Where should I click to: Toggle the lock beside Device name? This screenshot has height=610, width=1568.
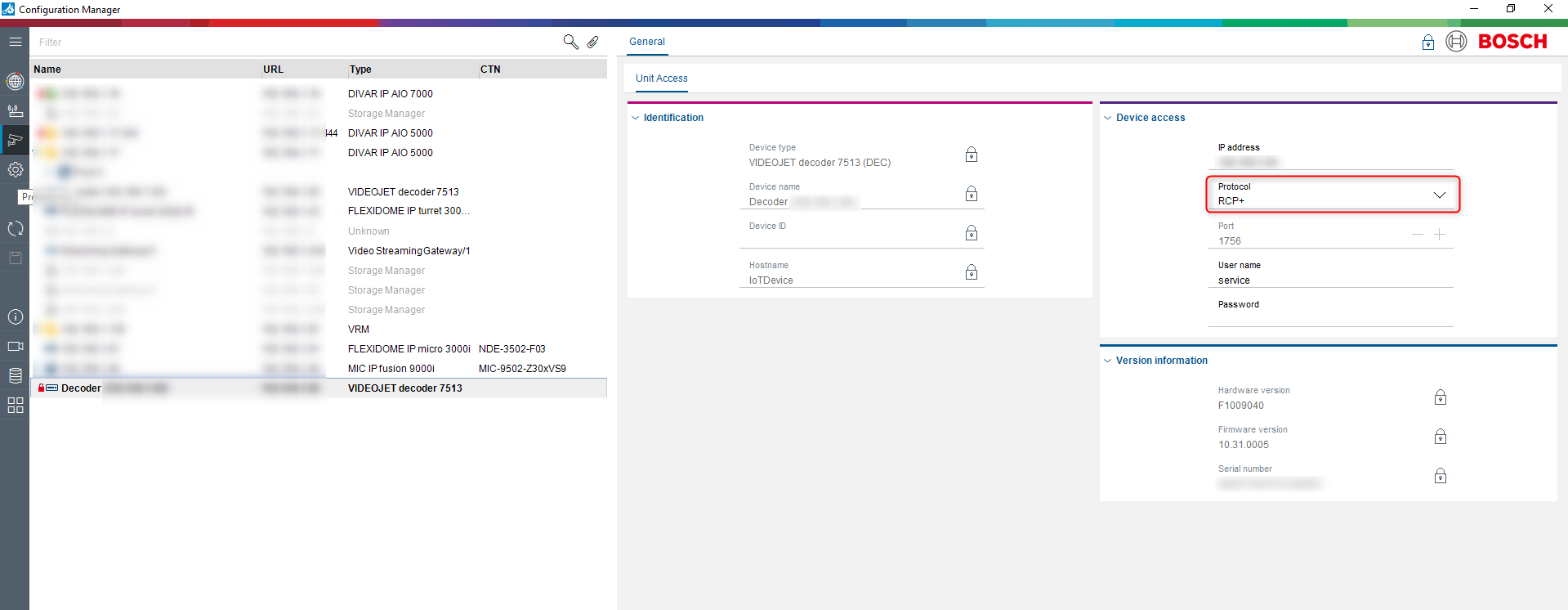[971, 194]
